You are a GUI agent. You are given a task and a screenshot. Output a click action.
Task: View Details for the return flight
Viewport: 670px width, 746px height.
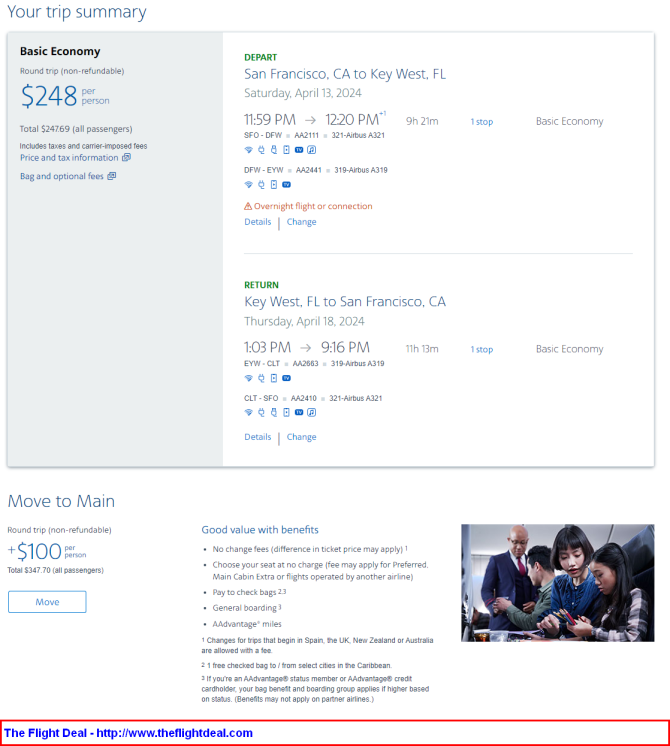(x=257, y=437)
